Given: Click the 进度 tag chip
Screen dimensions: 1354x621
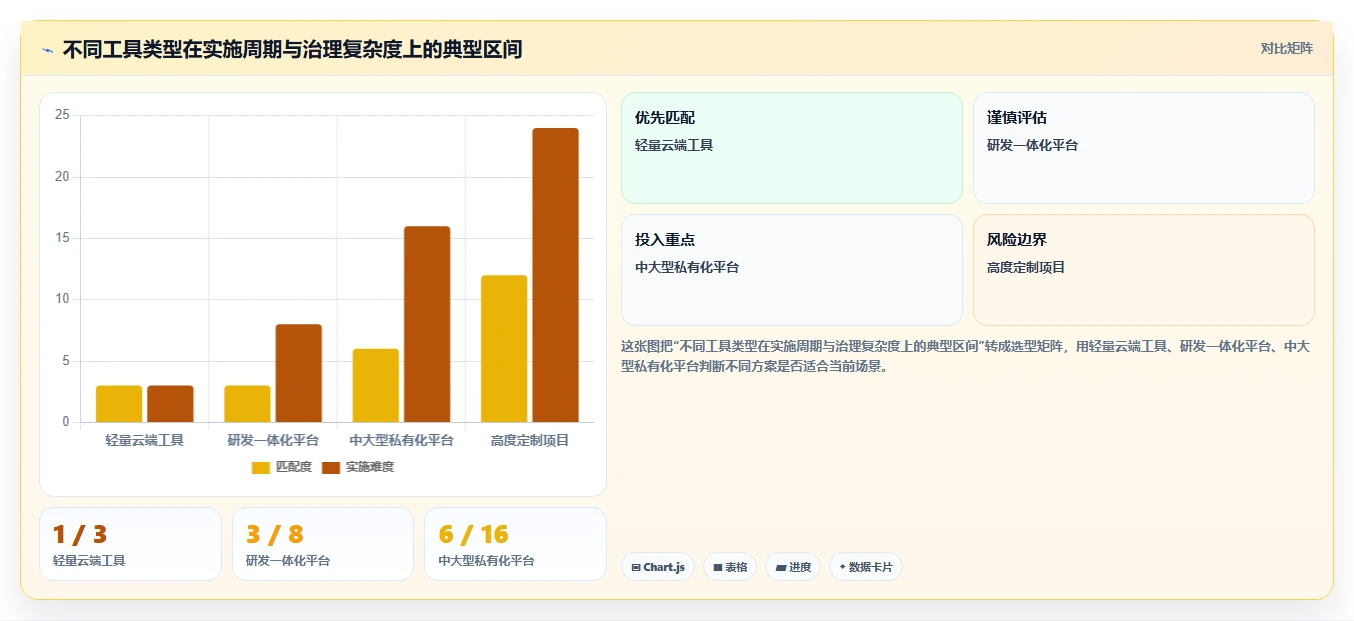Looking at the screenshot, I should [x=793, y=567].
